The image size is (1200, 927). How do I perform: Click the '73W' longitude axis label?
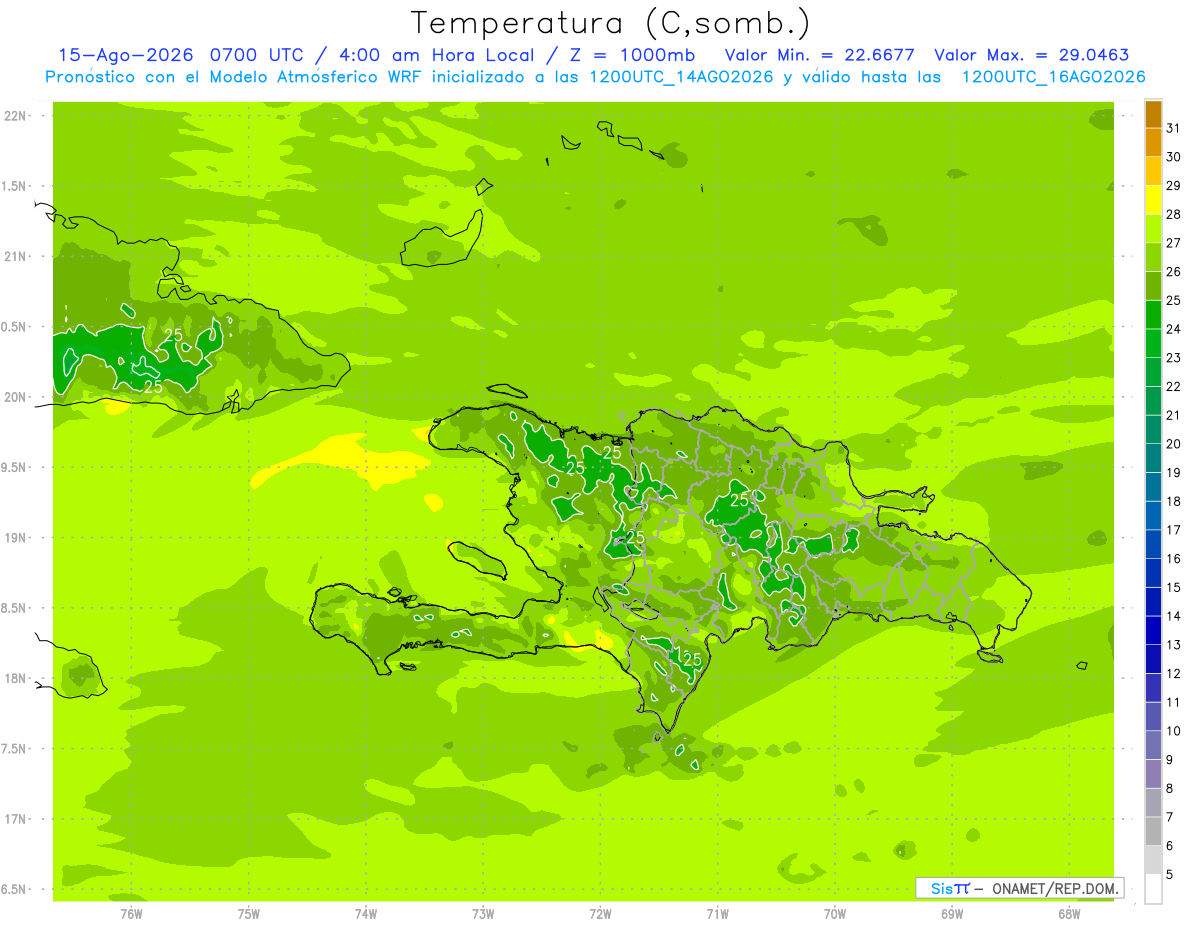point(483,914)
